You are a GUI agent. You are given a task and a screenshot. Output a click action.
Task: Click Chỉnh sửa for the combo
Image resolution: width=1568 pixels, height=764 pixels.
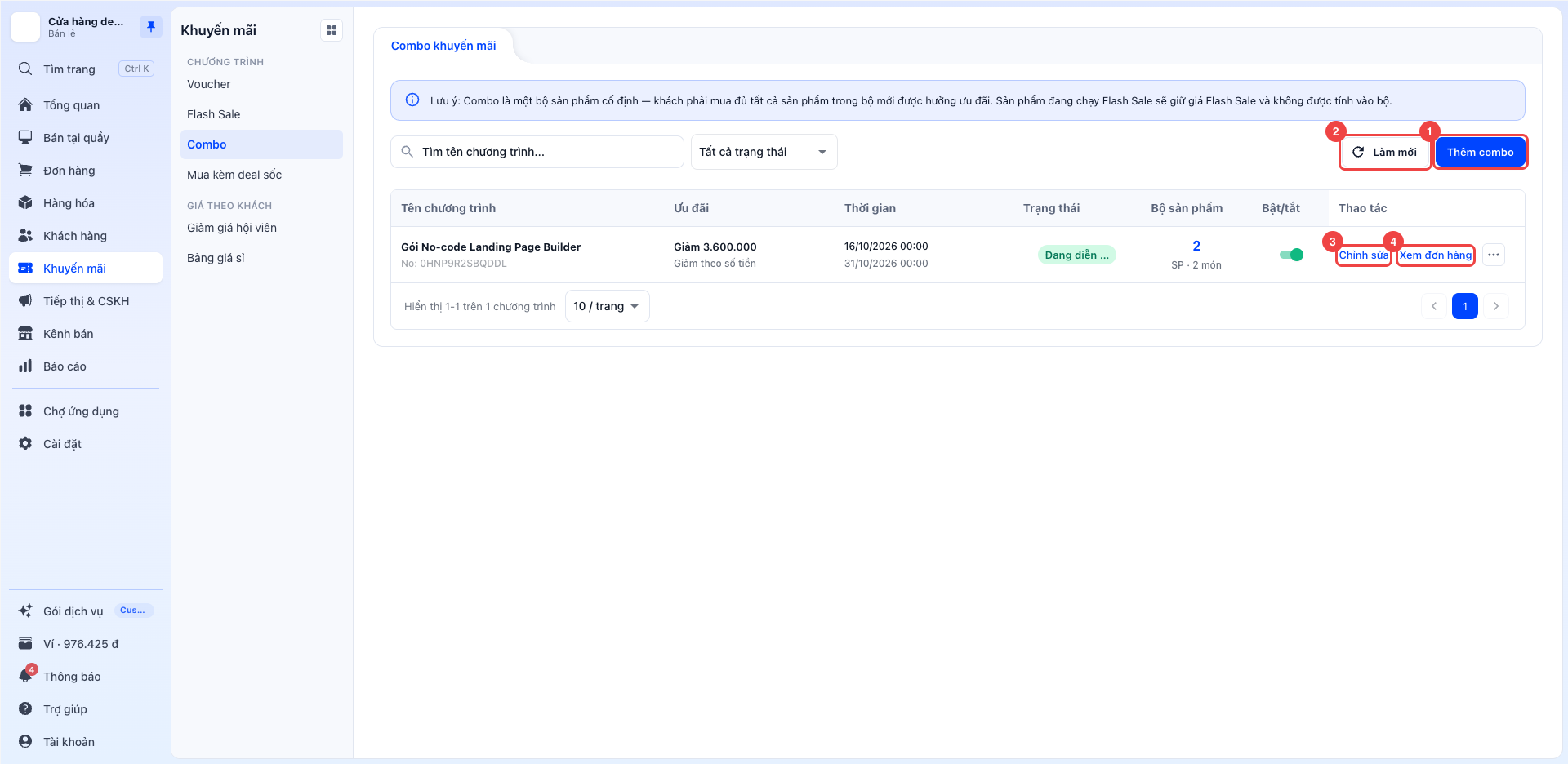pos(1364,255)
